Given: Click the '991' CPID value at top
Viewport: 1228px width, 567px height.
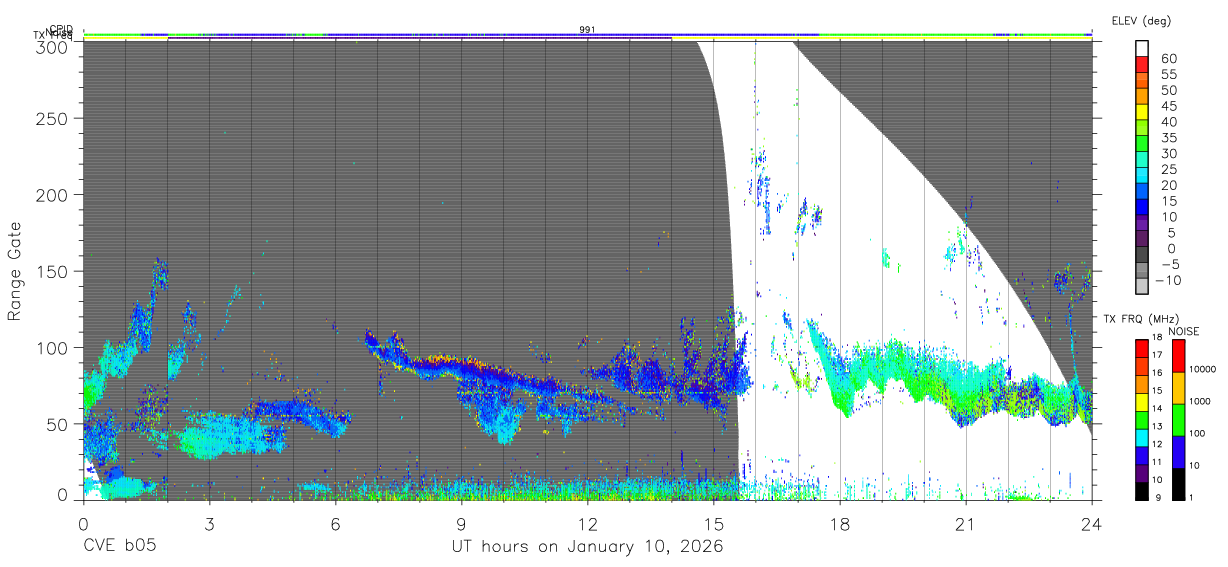Looking at the screenshot, I should coord(587,30).
